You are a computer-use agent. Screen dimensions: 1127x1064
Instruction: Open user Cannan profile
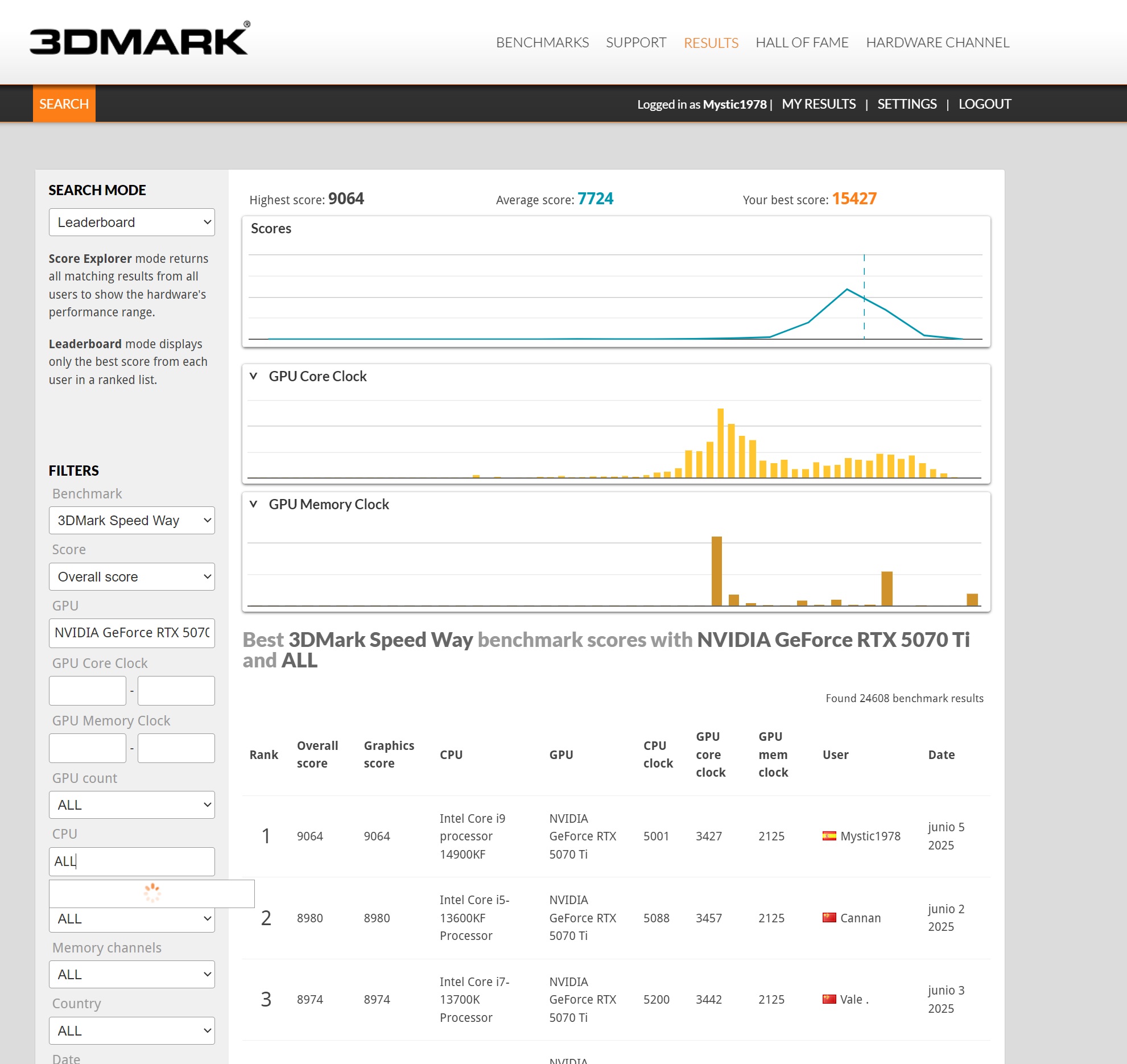pos(860,918)
